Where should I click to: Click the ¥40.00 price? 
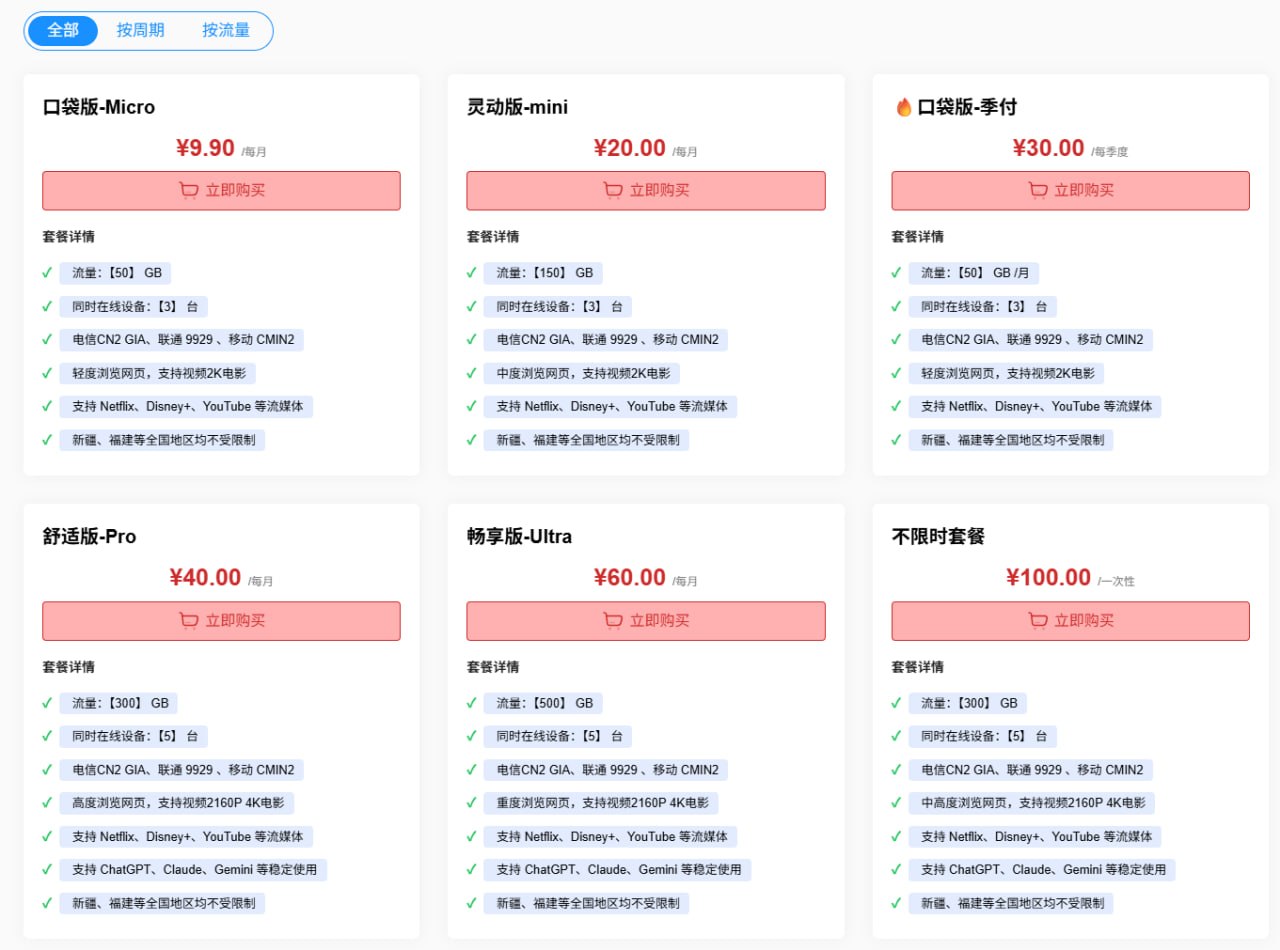[x=205, y=578]
